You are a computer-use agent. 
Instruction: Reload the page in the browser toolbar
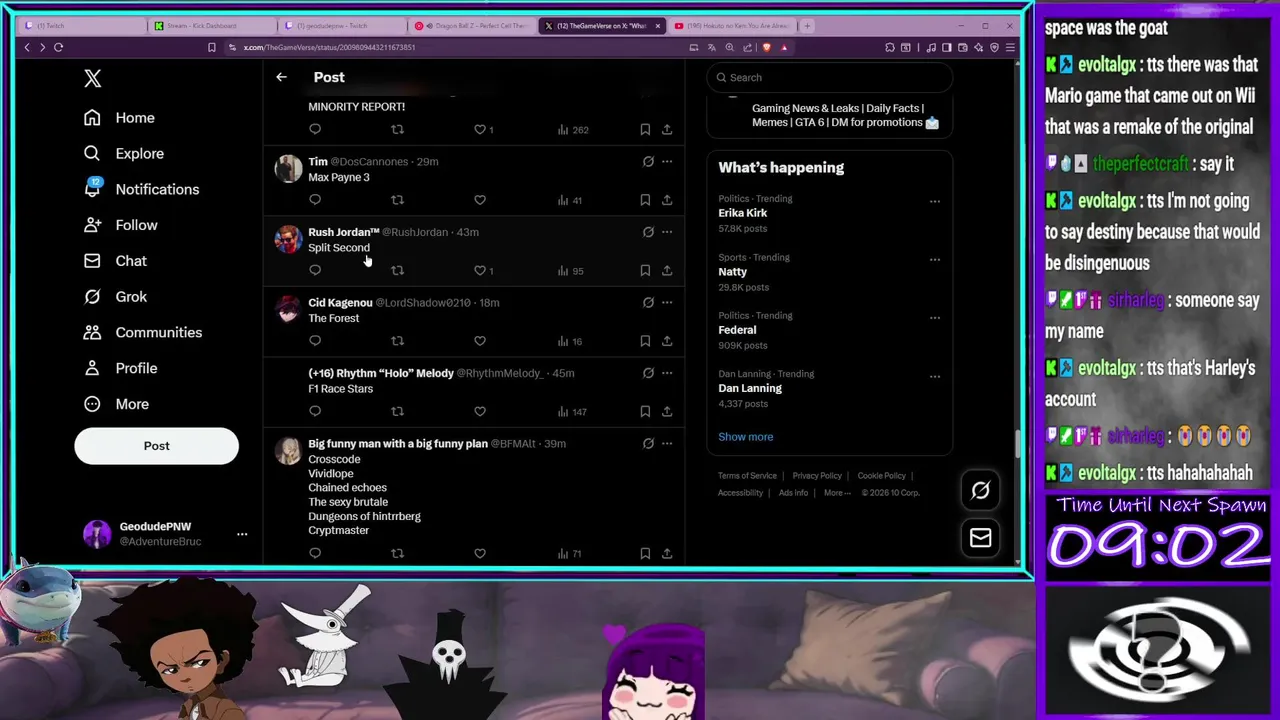point(59,47)
